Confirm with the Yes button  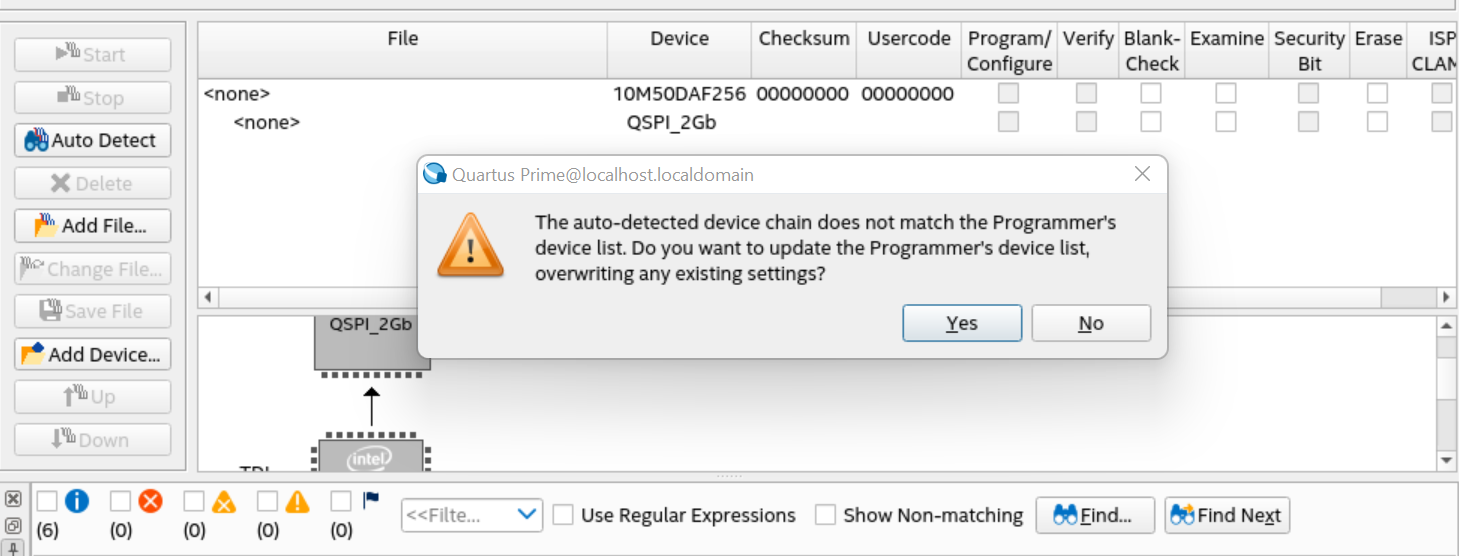point(962,323)
